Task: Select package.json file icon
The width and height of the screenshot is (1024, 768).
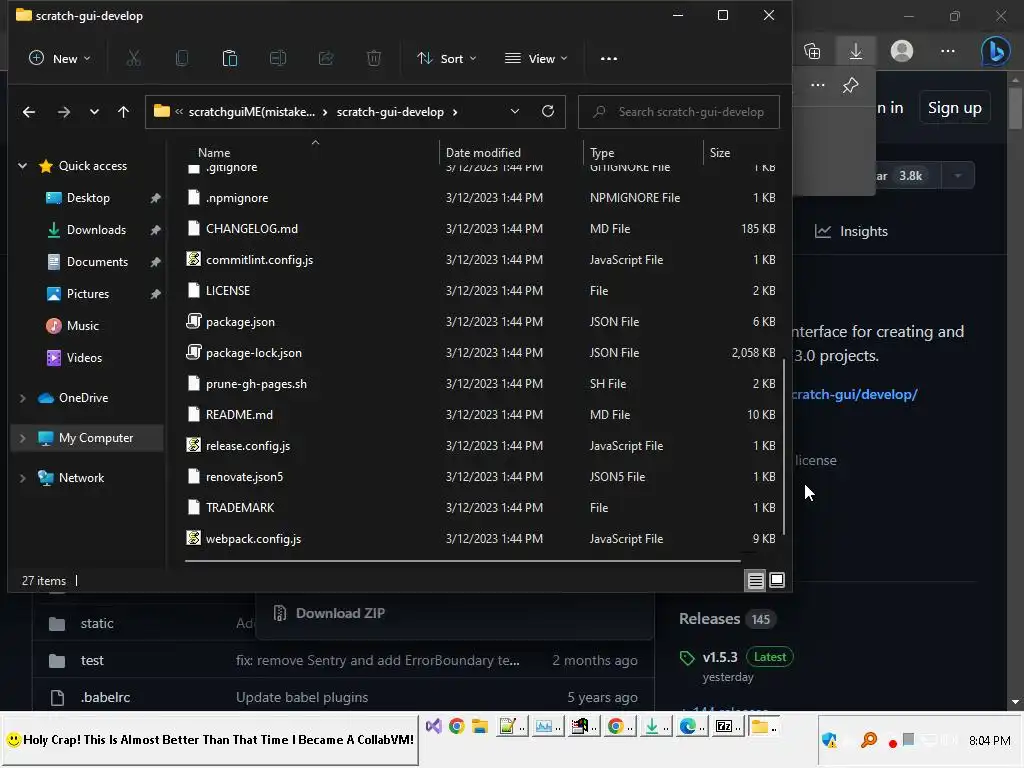Action: tap(193, 321)
